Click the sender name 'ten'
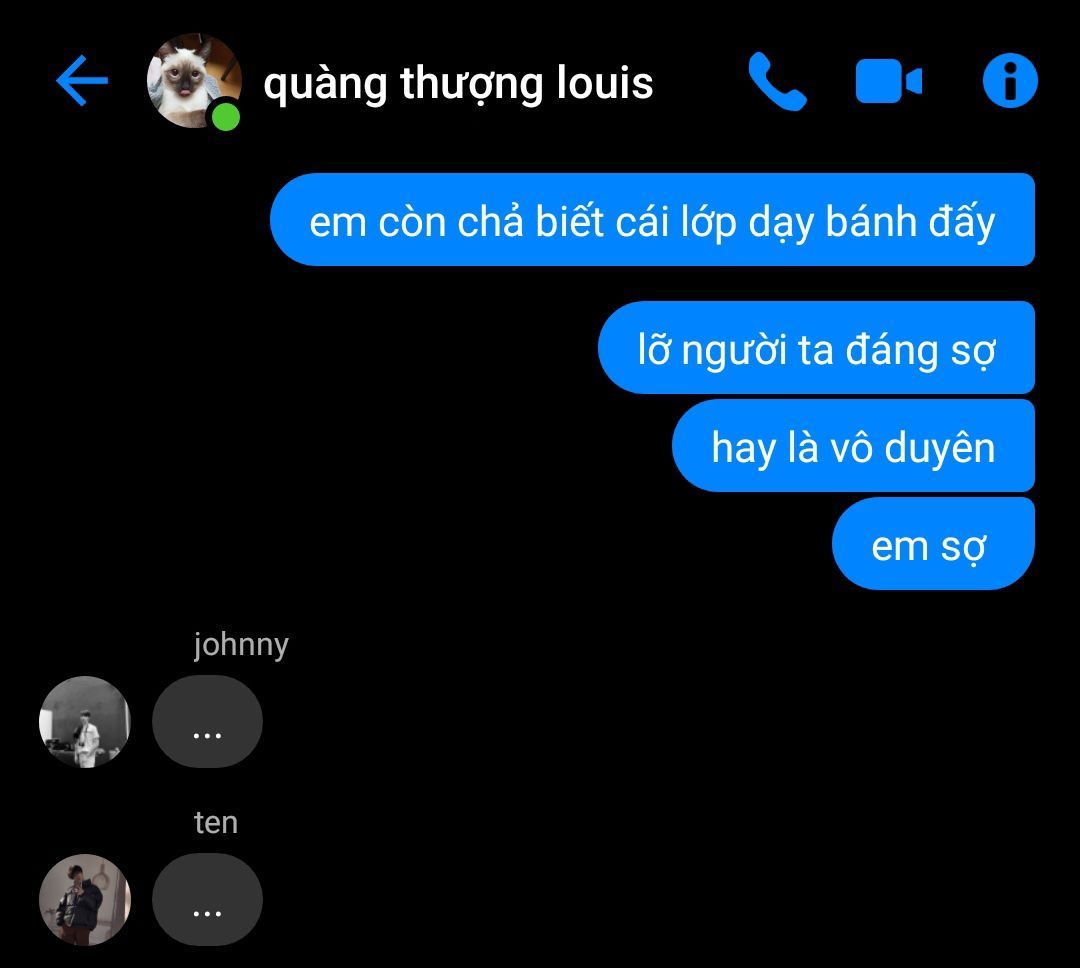 pyautogui.click(x=216, y=823)
